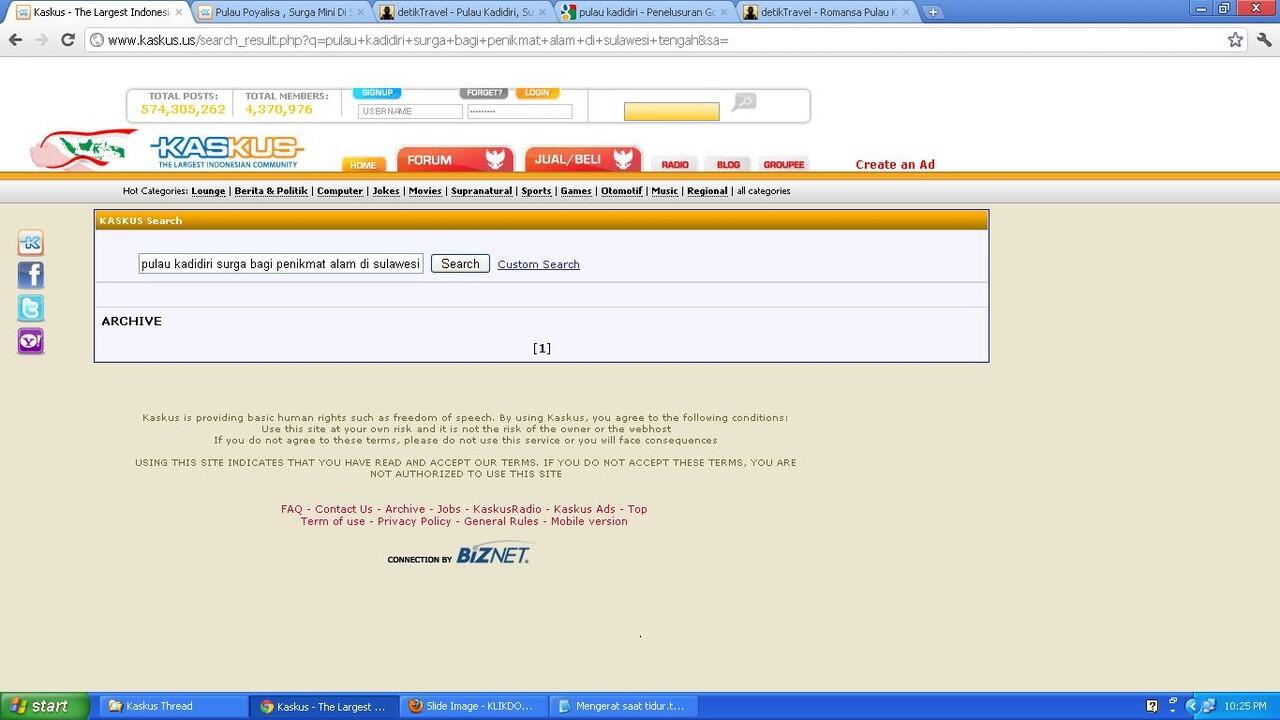Image resolution: width=1280 pixels, height=720 pixels.
Task: Open Computer hot category
Action: coord(340,191)
